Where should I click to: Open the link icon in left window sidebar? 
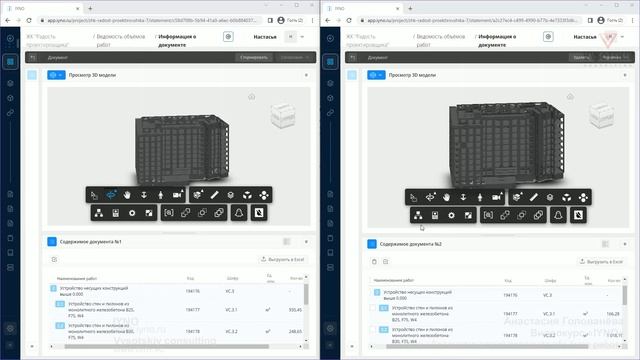[10, 113]
